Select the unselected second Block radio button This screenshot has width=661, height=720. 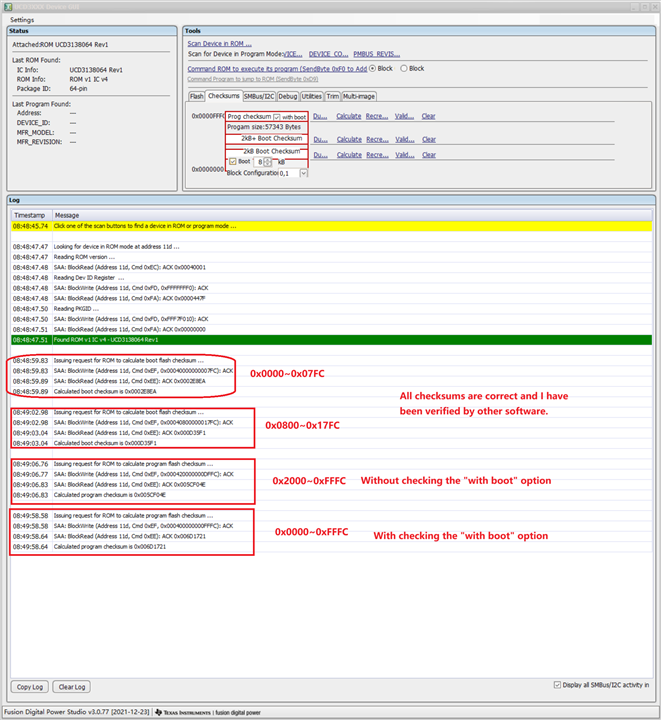[404, 68]
